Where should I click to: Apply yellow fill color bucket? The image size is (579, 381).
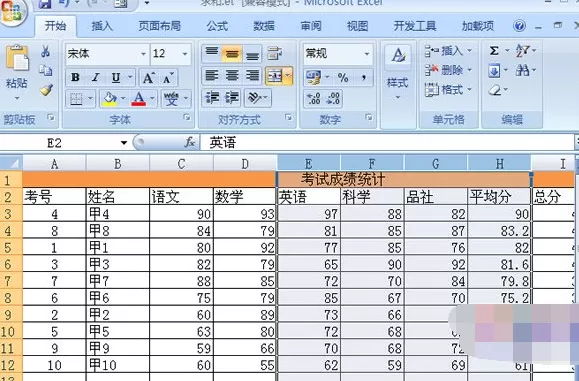click(x=110, y=99)
